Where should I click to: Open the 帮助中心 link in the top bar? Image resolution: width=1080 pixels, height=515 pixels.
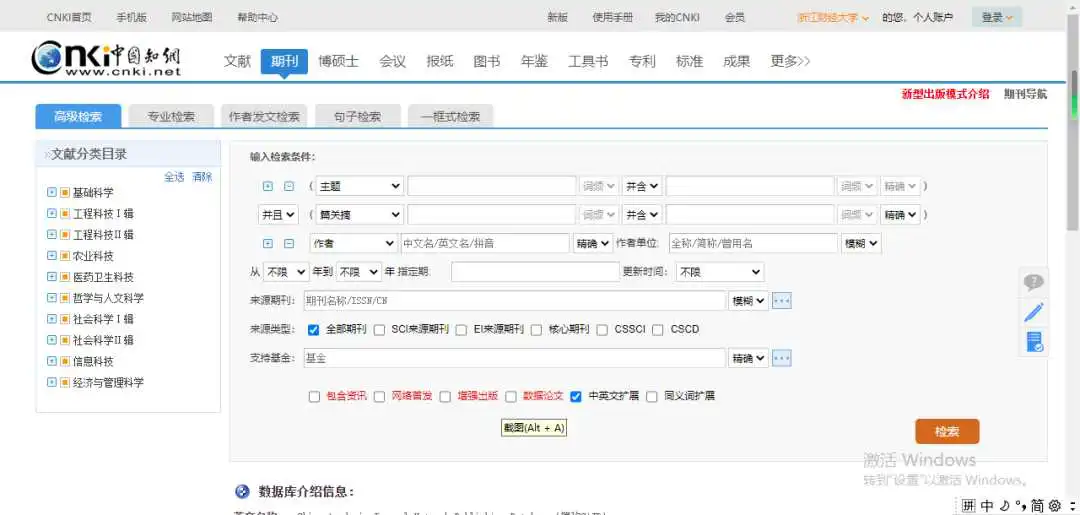click(x=258, y=17)
